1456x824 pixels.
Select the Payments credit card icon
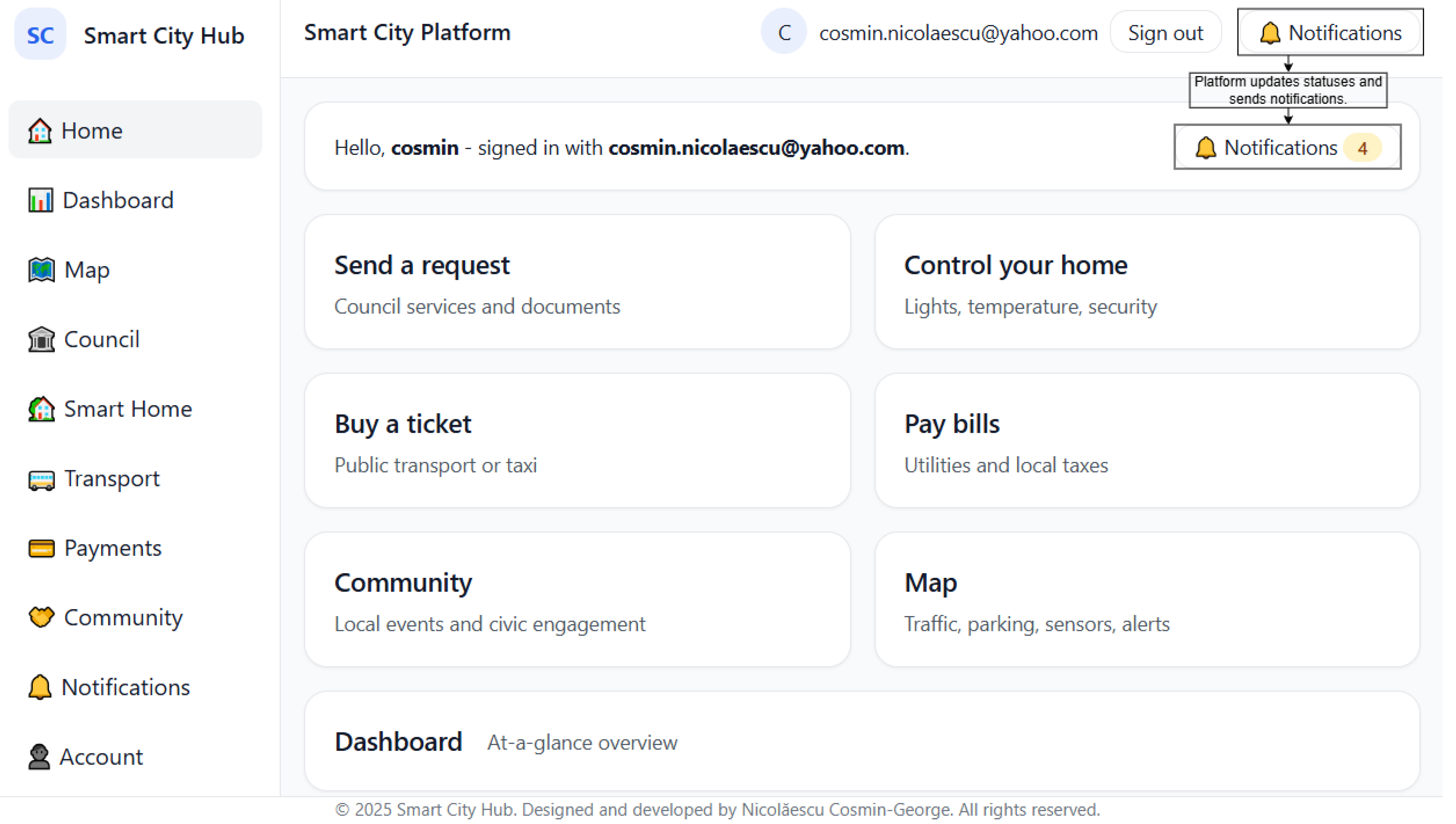click(x=41, y=549)
